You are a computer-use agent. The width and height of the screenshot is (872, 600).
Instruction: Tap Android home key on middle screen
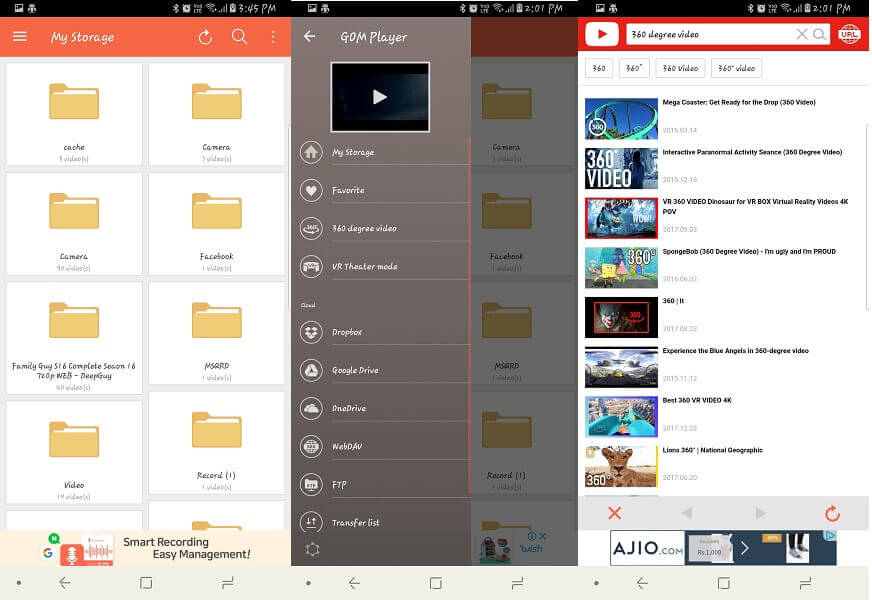click(x=436, y=583)
